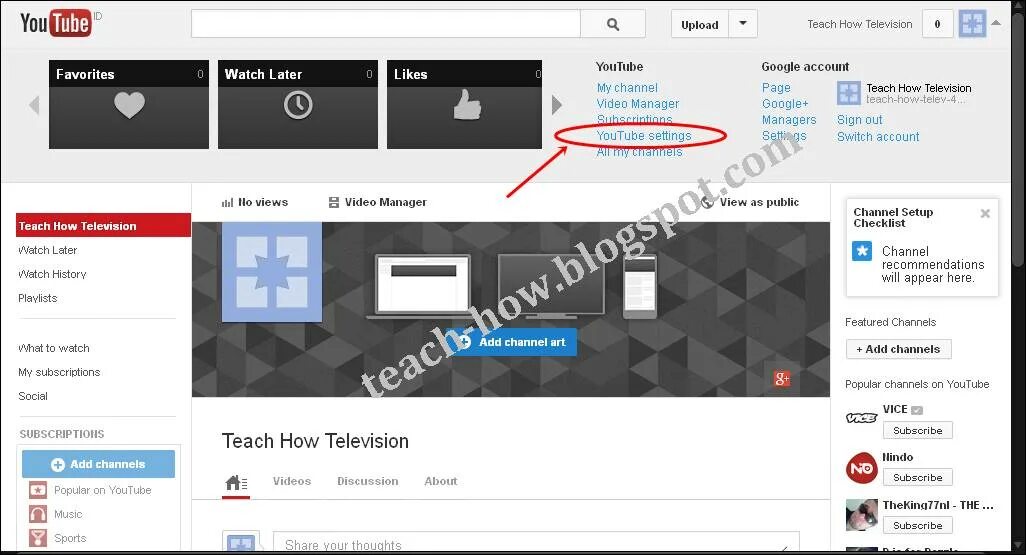Open Social in the sidebar
Viewport: 1026px width, 555px height.
33,396
